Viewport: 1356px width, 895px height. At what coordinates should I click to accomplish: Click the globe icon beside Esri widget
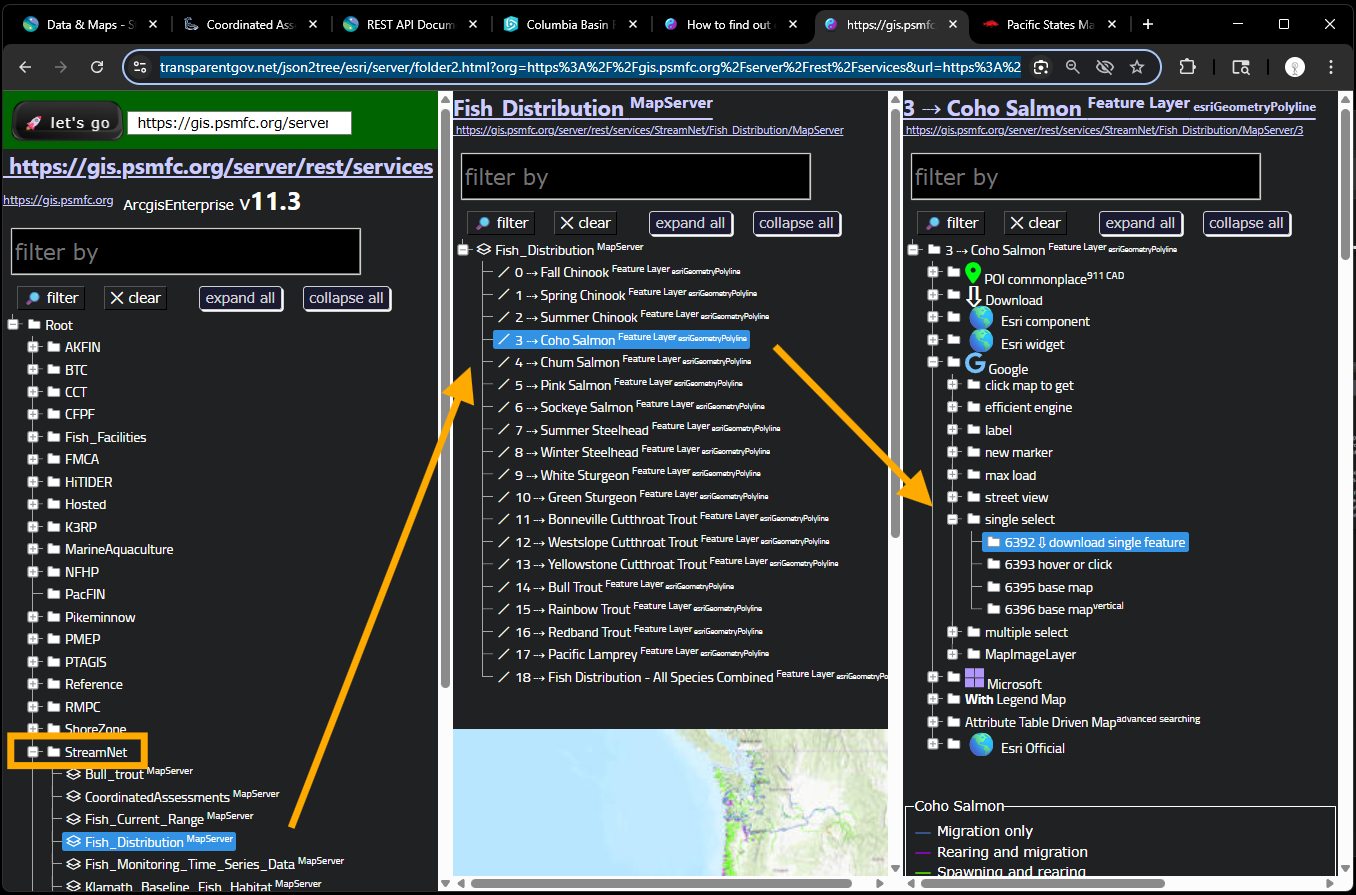[981, 342]
